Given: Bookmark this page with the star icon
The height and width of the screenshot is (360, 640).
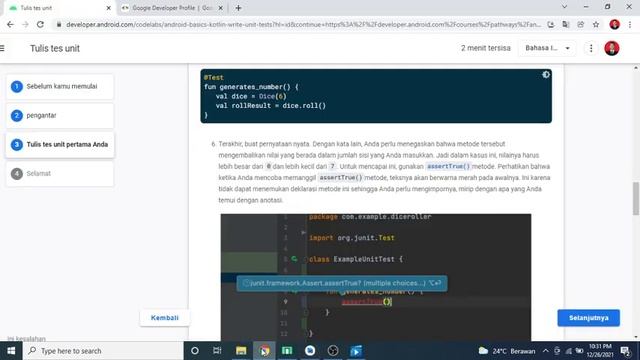Looking at the screenshot, I should (596, 24).
